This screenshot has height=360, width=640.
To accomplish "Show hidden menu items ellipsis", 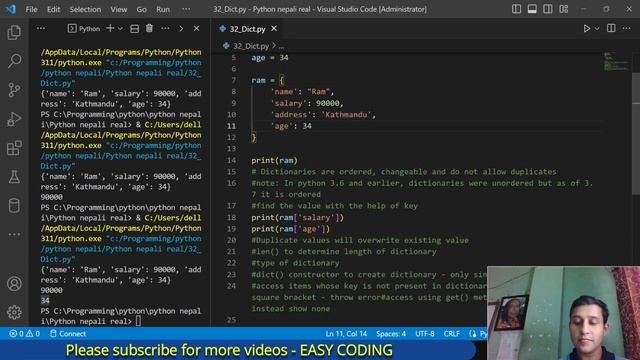I will coord(186,9).
